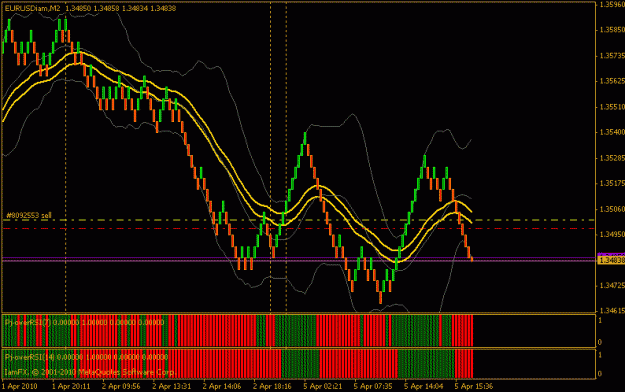Viewport: 625px width, 392px height.
Task: Click the 2 Apr 14:06 time label
Action: click(x=222, y=386)
